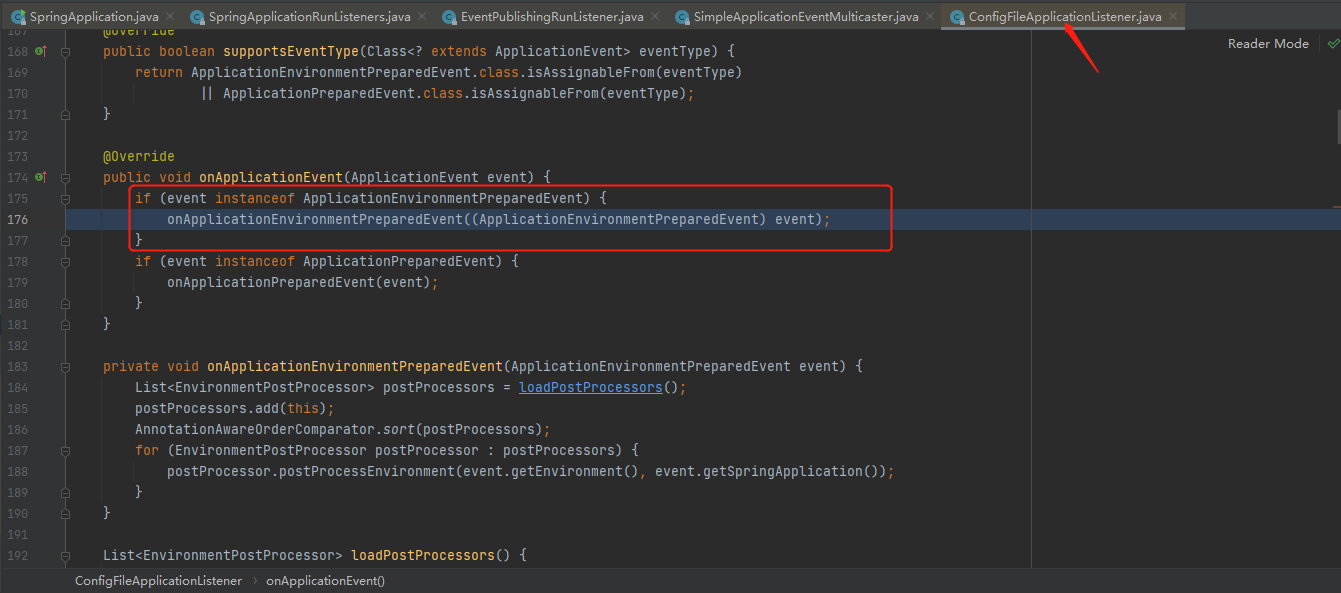Viewport: 1341px width, 593px height.
Task: Select the ConfigFileApplicationListener.java tab
Action: pyautogui.click(x=1065, y=17)
